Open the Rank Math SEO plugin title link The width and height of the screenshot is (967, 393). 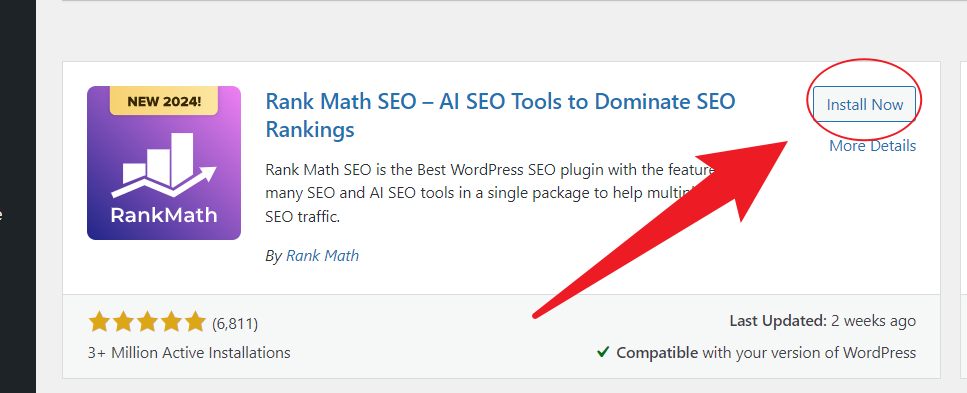point(500,115)
